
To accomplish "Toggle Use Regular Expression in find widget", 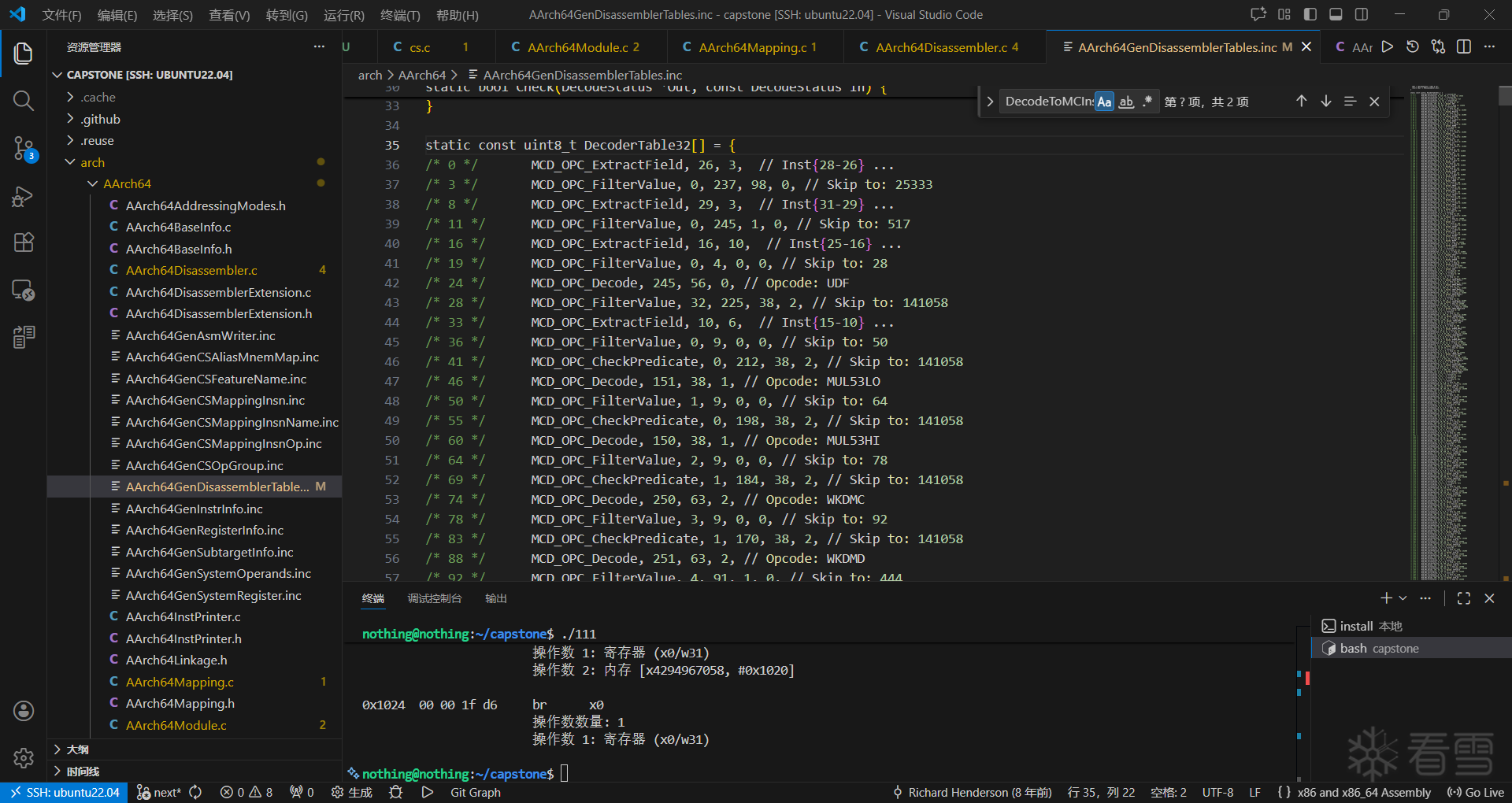I will tap(1147, 102).
